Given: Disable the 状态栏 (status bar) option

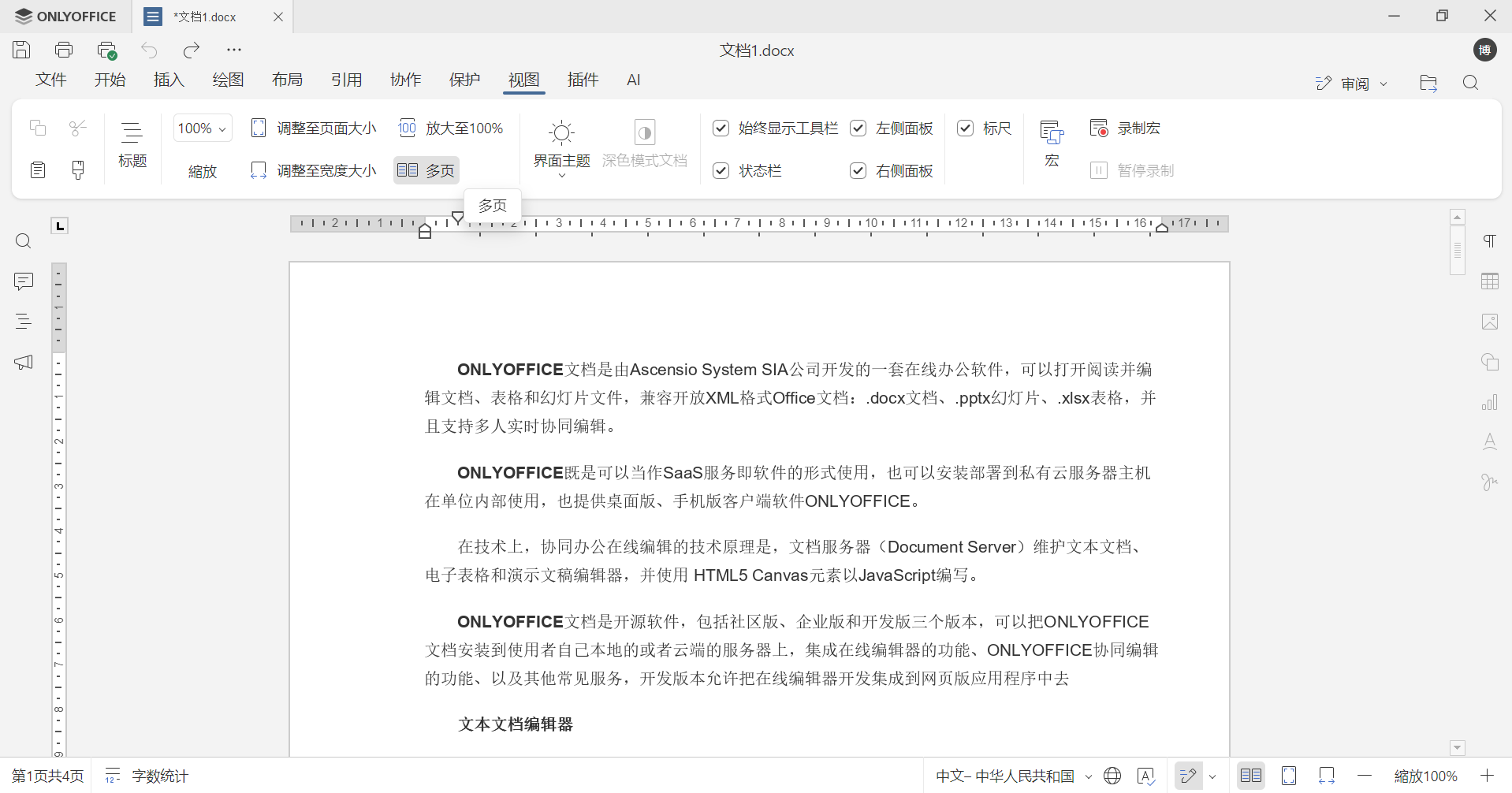Looking at the screenshot, I should pos(721,170).
